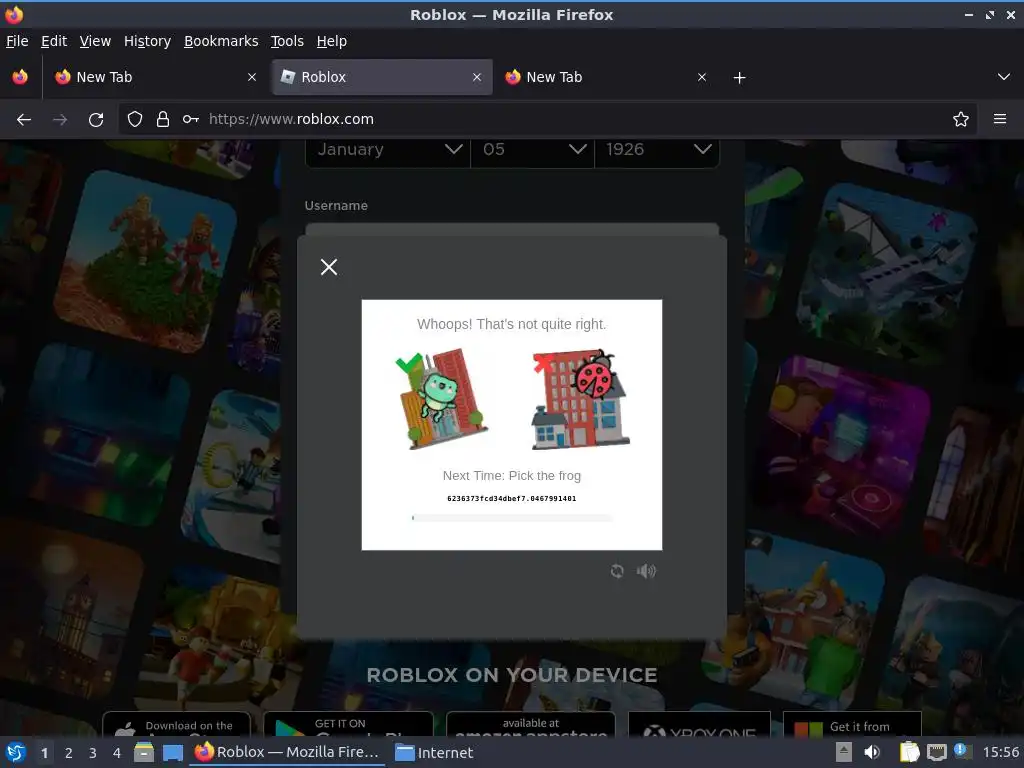
Task: Switch to workspace 4
Action: [x=117, y=753]
